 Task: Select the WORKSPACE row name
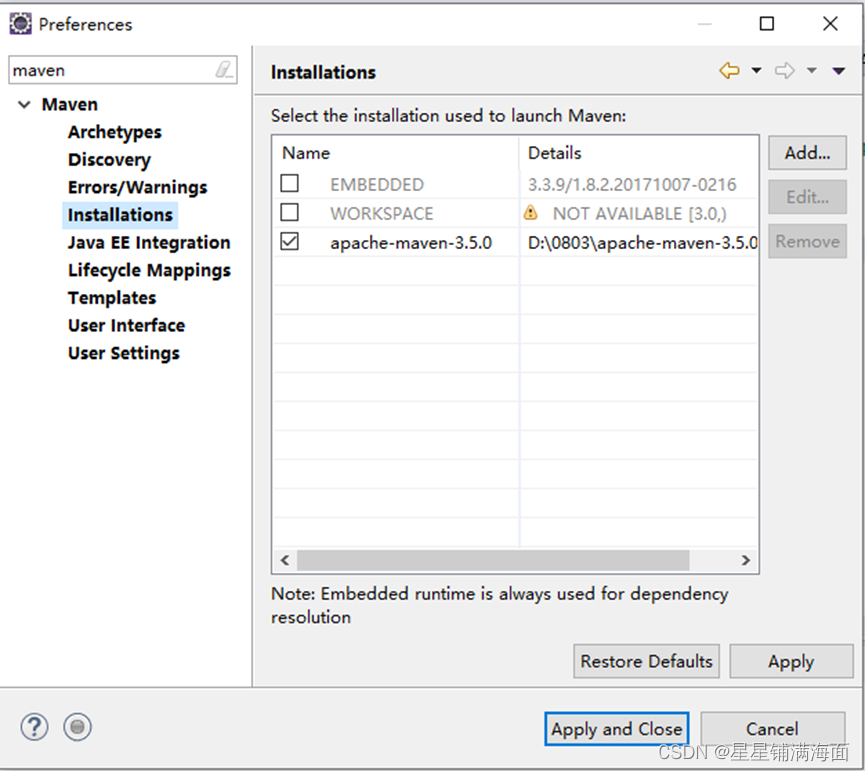[x=382, y=213]
